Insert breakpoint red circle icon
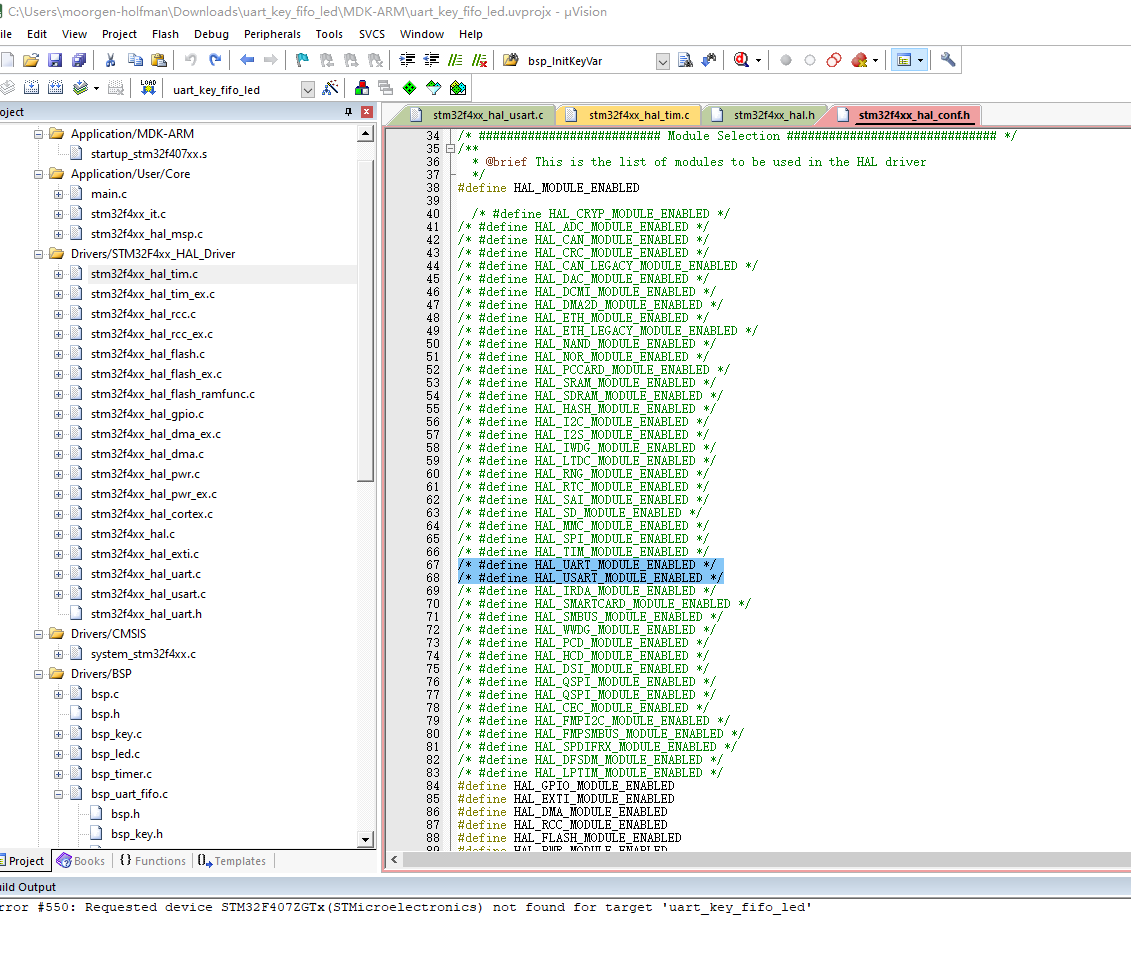Screen dimensions: 1131x977 (786, 61)
